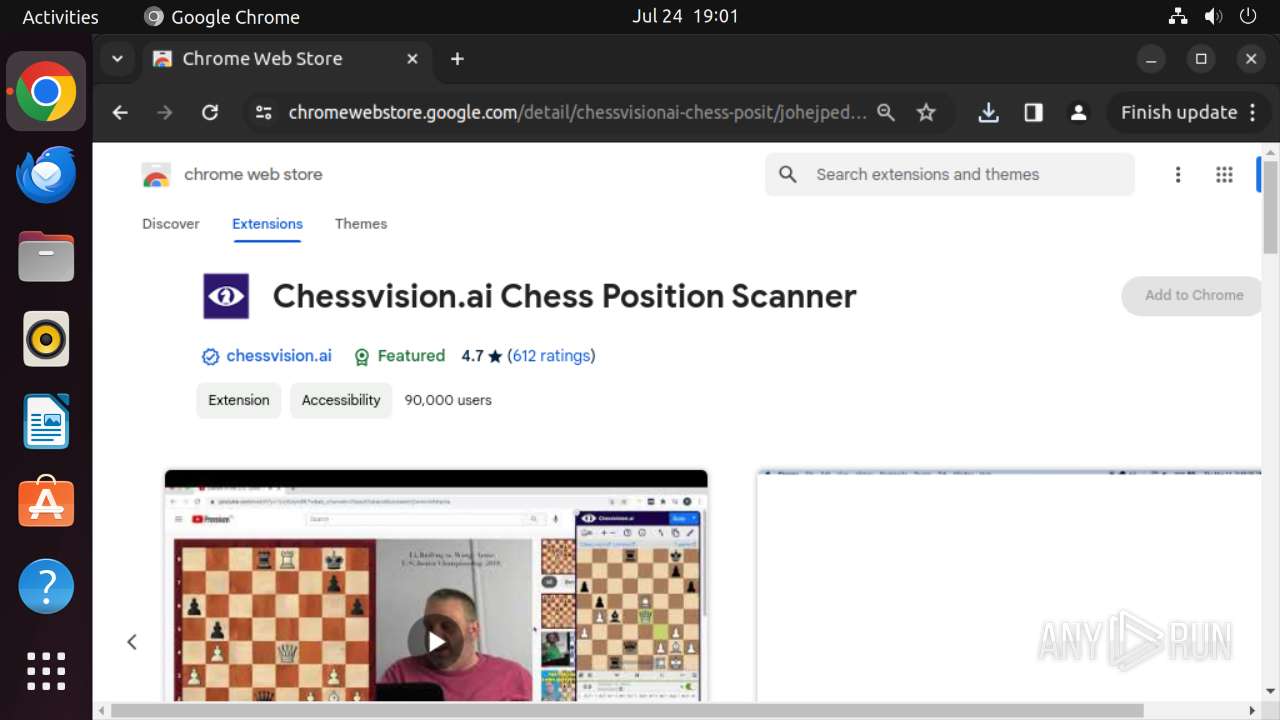Open the Chrome profile icon

click(x=1078, y=113)
